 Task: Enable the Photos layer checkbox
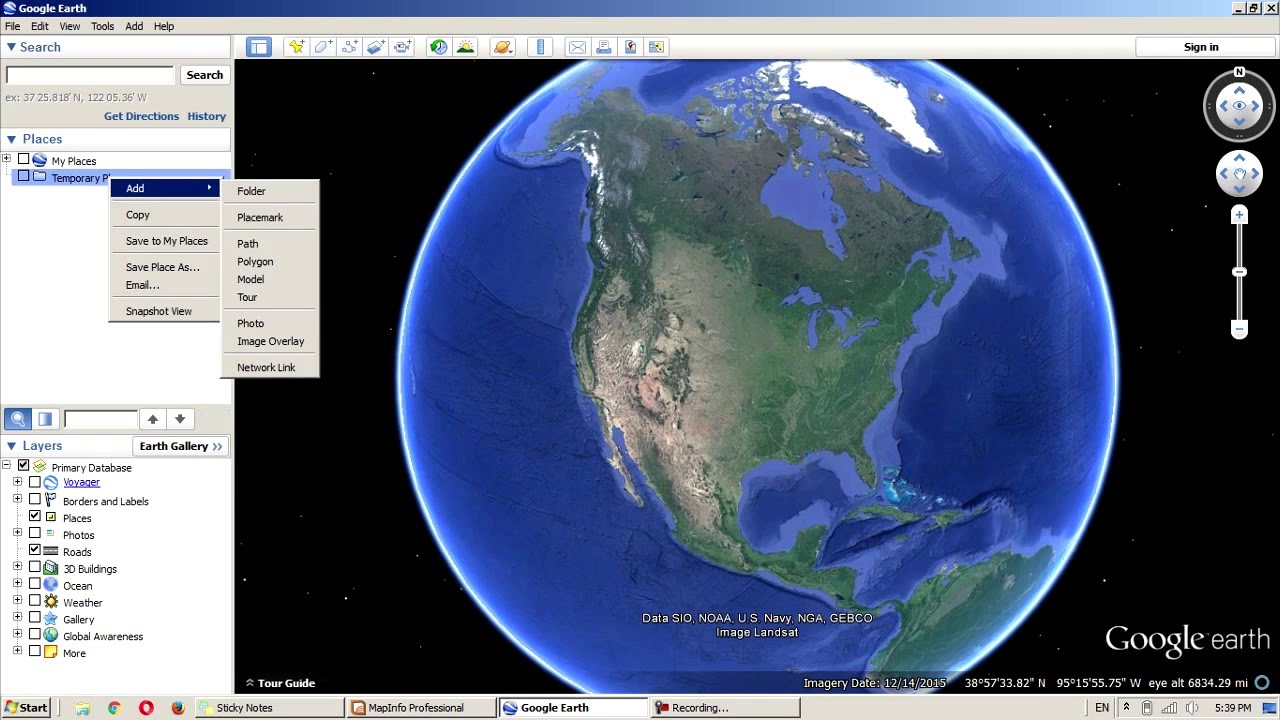coord(35,533)
